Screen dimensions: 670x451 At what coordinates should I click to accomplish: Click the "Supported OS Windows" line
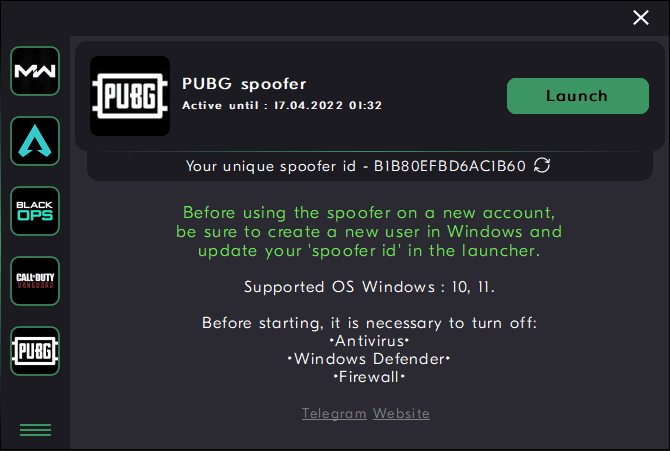click(x=369, y=287)
